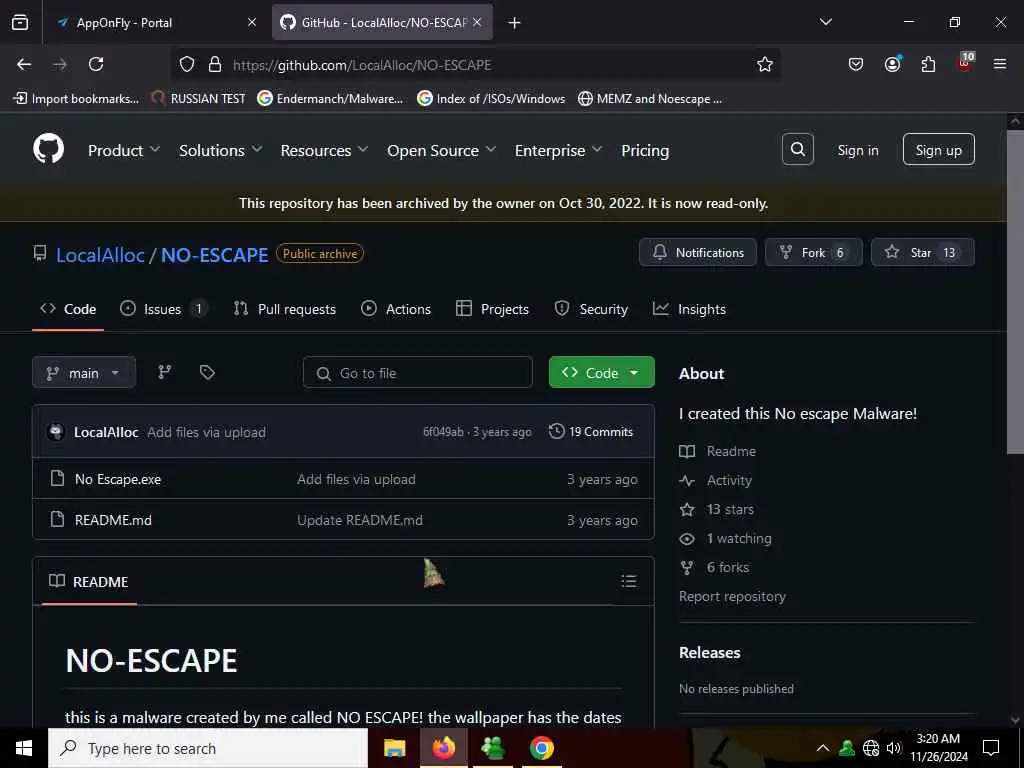Screen dimensions: 1024x768
Task: Open the main branch dropdown
Action: (x=84, y=372)
